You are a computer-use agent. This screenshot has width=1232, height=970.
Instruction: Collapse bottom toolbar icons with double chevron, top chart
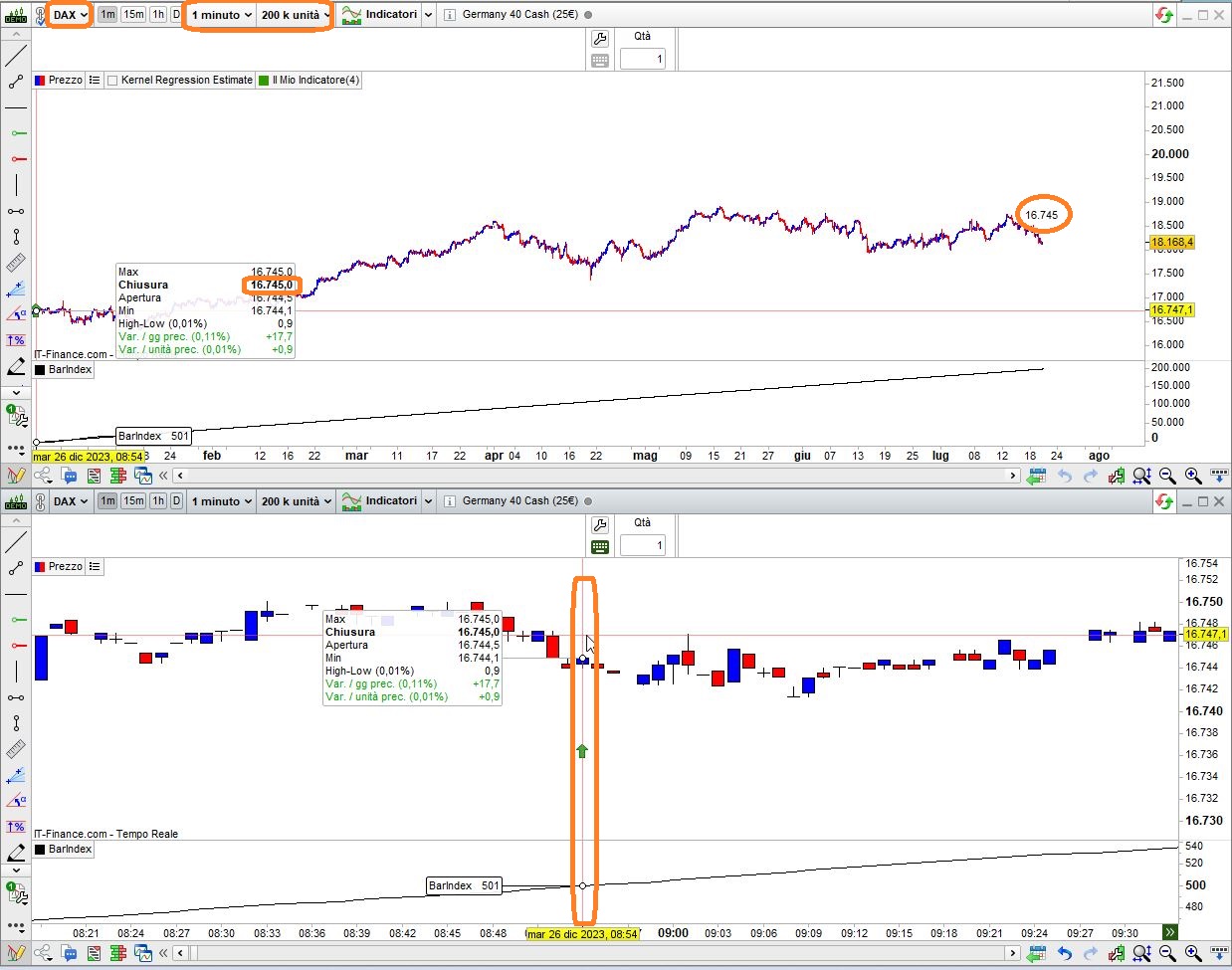click(163, 476)
